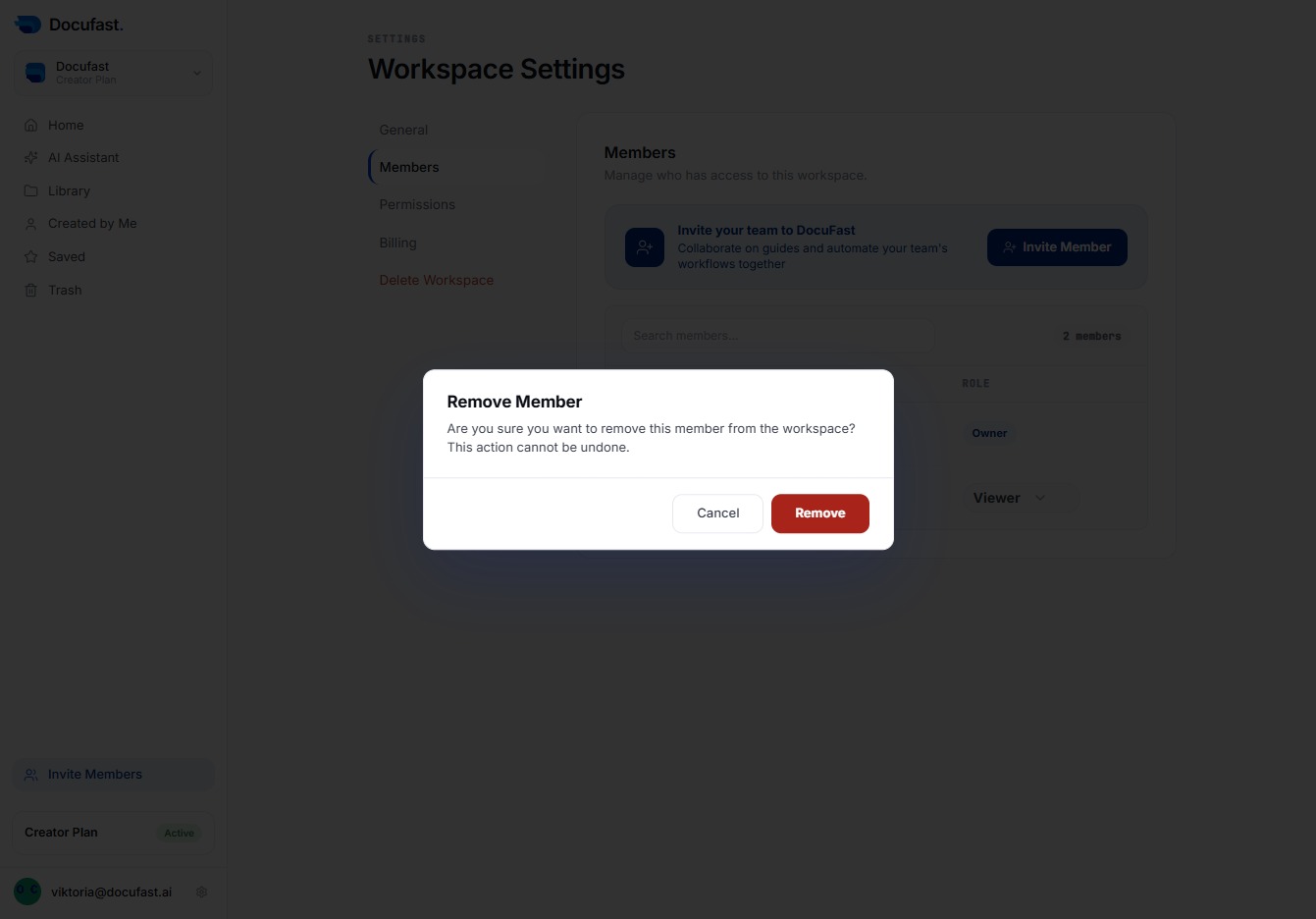Click the Invite Member button

point(1057,247)
